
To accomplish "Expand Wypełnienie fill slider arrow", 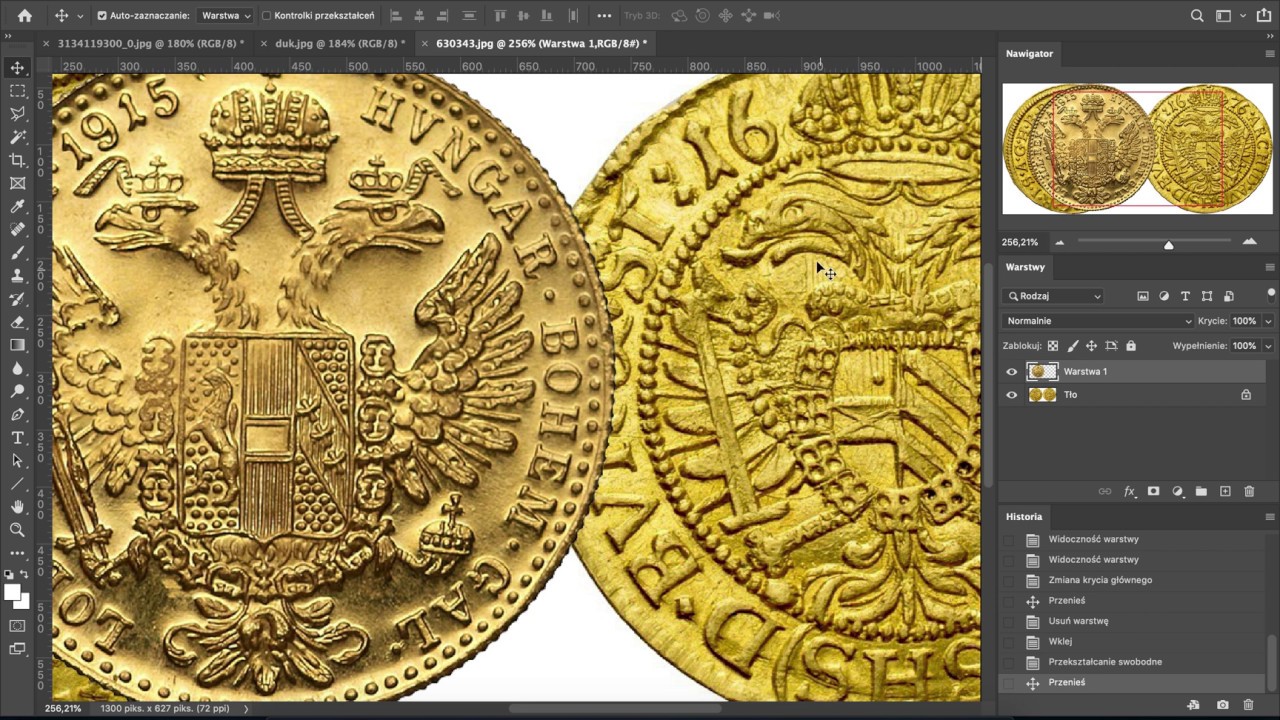I will [1268, 346].
